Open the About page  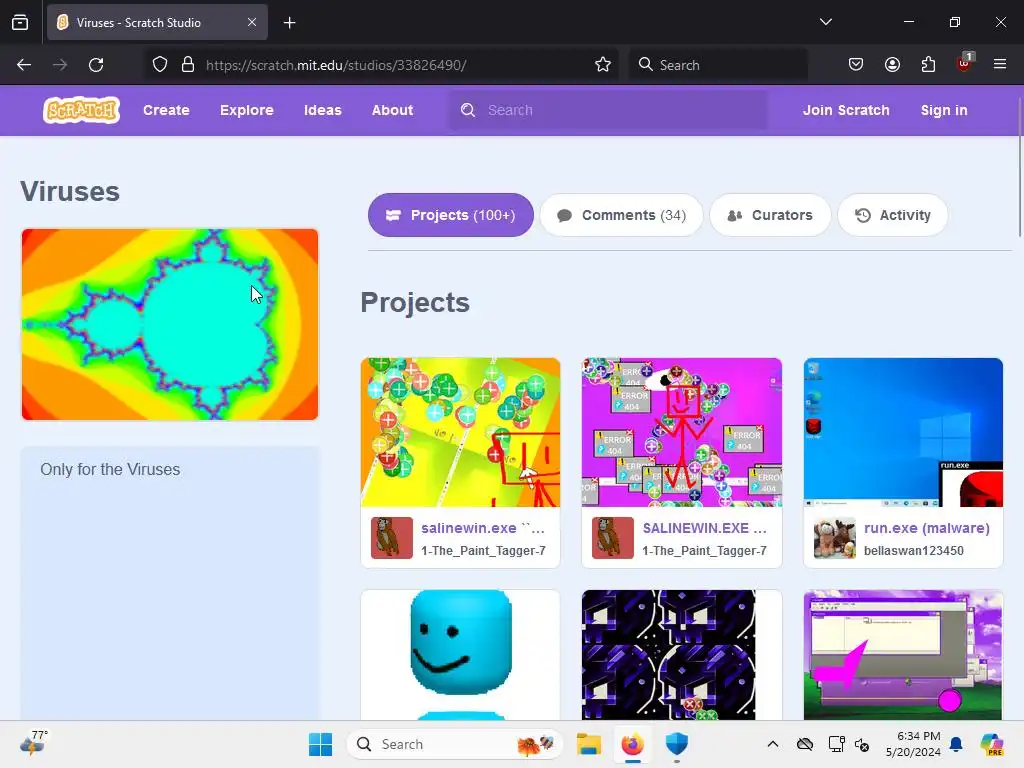coord(392,110)
